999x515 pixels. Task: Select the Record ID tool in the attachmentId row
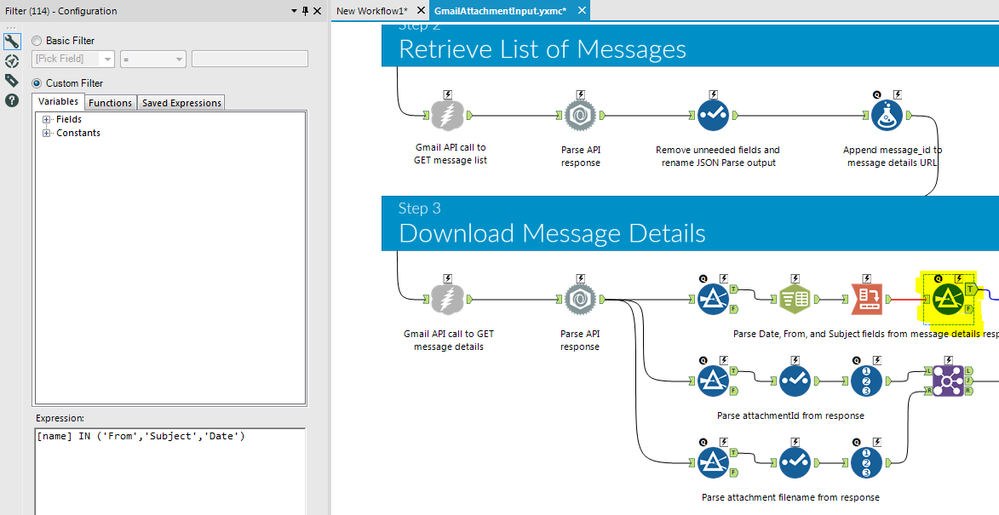866,381
